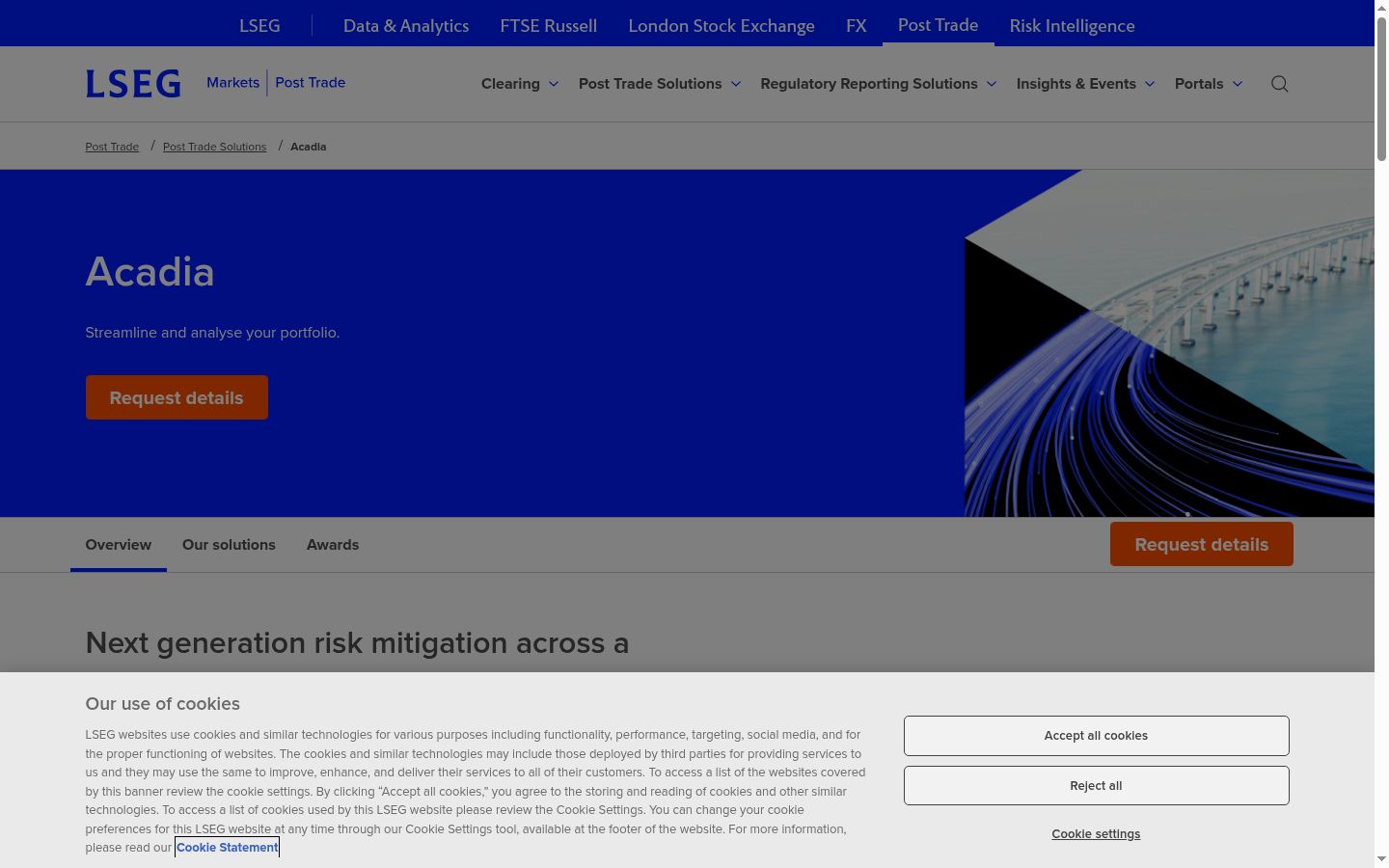1389x868 pixels.
Task: Select FX in top navigation
Action: pos(857,26)
